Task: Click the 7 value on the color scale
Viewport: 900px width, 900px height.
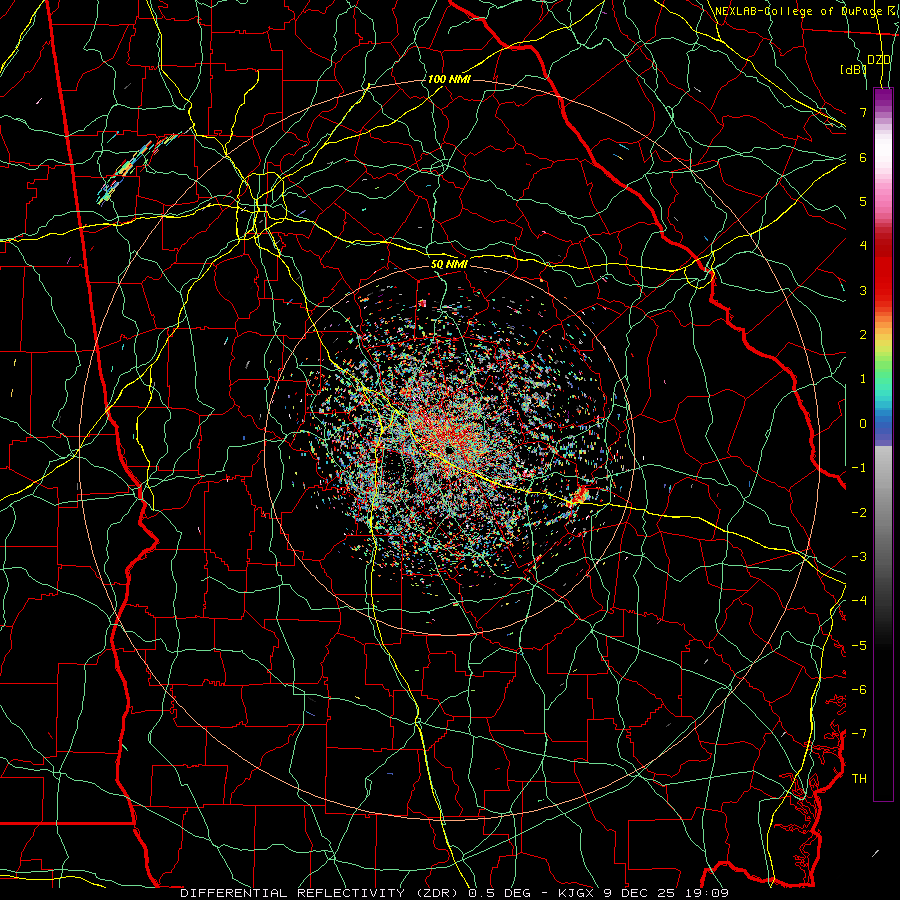Action: tap(863, 112)
